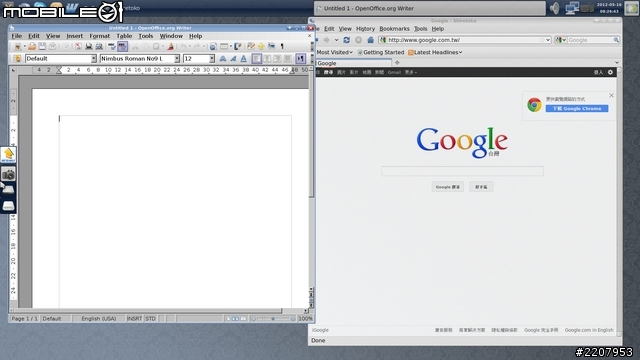This screenshot has height=360, width=640.
Task: Open a new tab with plus icon
Action: tap(397, 63)
